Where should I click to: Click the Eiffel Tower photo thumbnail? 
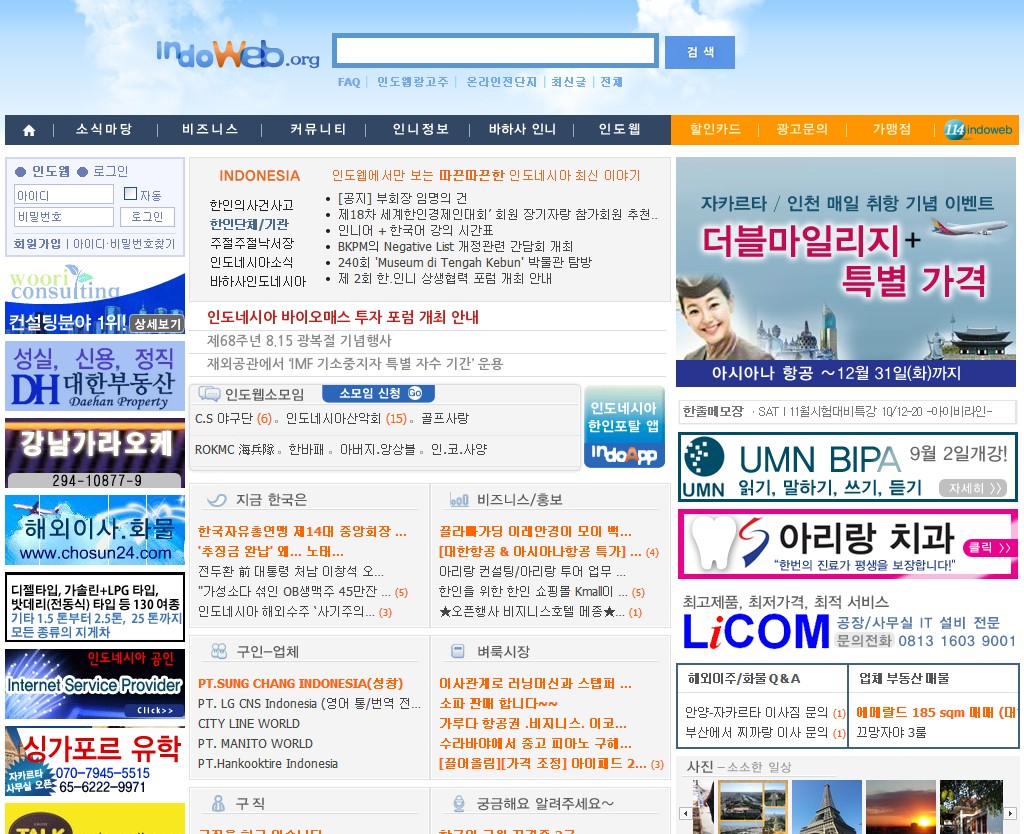click(827, 807)
